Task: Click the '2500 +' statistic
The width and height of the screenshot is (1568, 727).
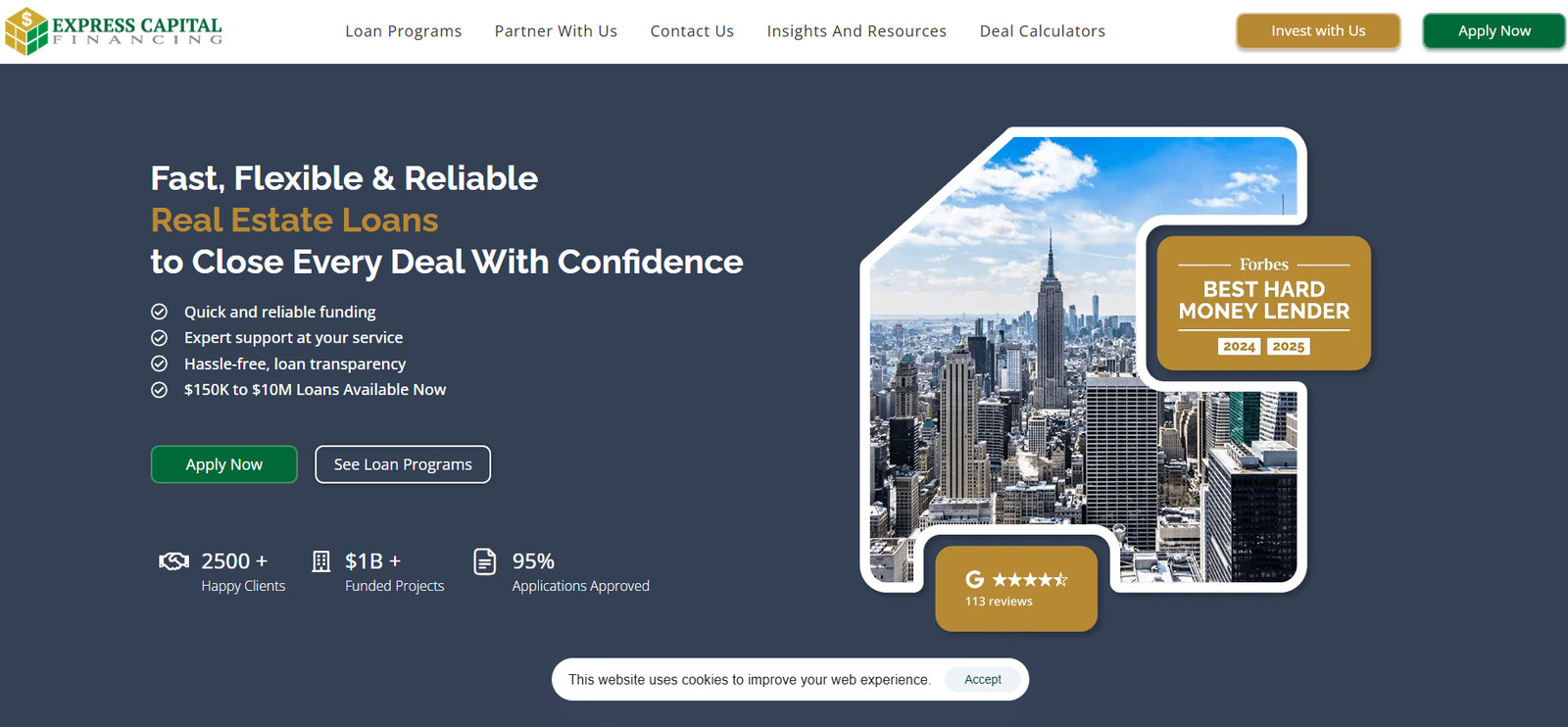Action: (x=234, y=561)
